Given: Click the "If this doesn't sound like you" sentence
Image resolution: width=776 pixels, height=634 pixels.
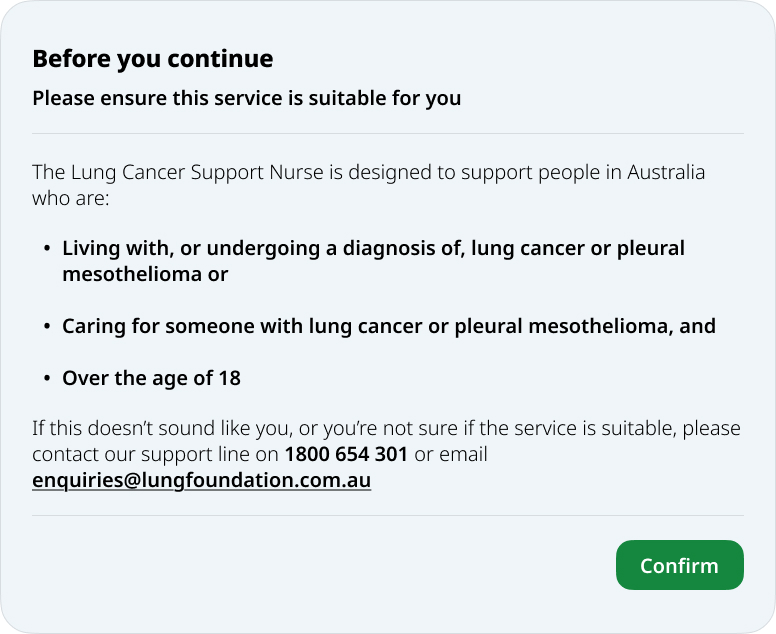Looking at the screenshot, I should click(x=386, y=429).
